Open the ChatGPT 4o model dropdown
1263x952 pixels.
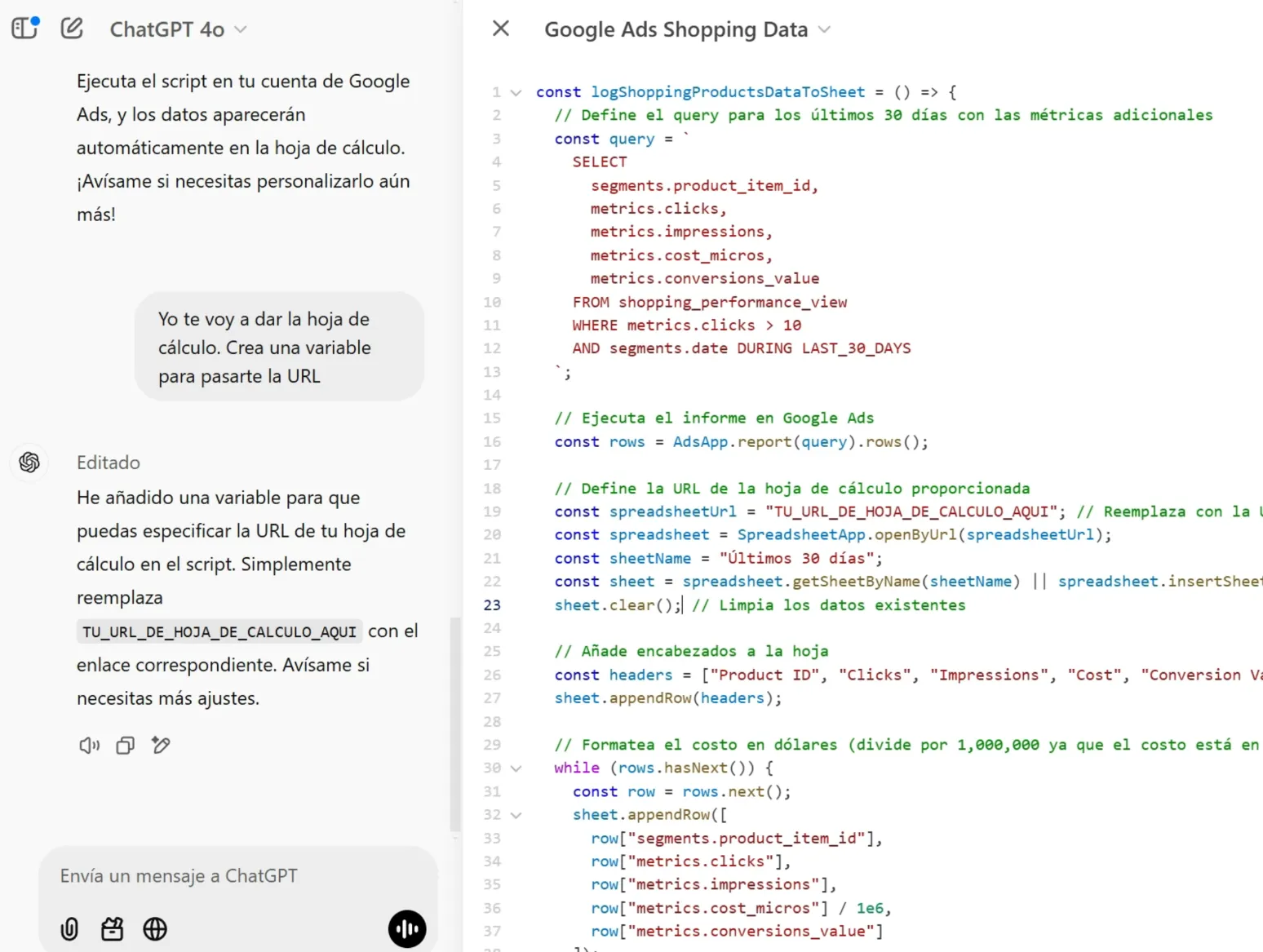tap(178, 29)
